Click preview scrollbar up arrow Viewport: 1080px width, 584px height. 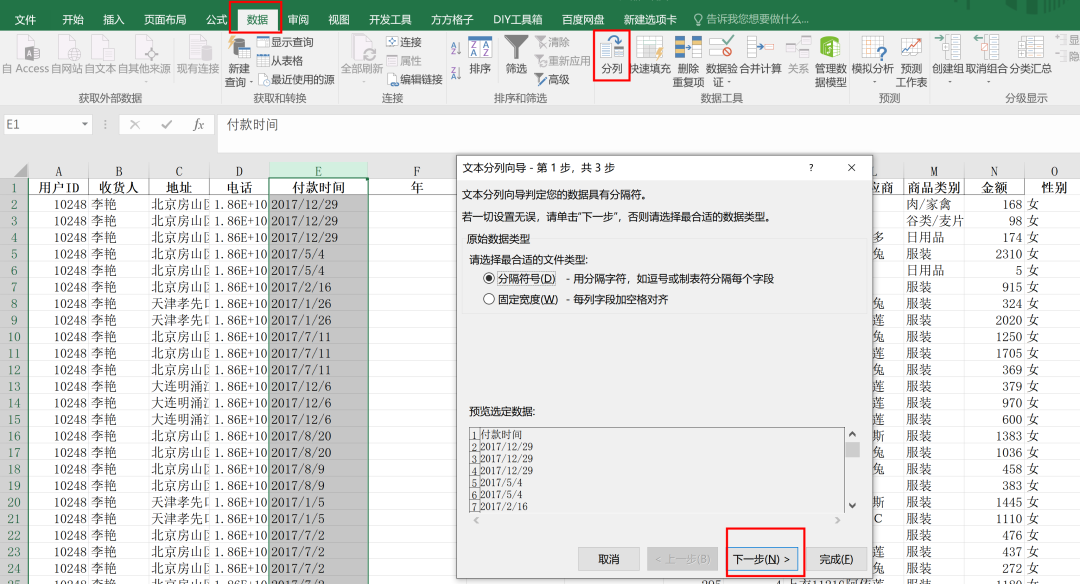852,434
